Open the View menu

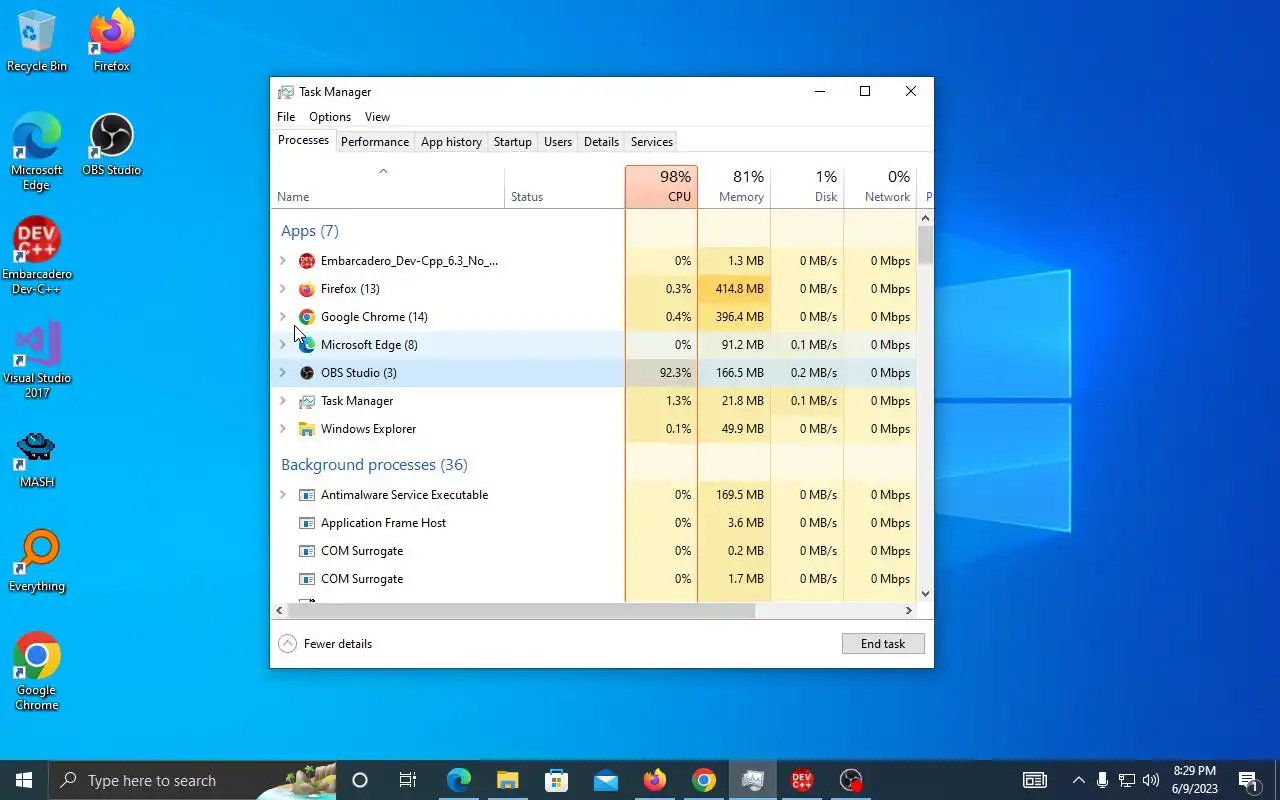[377, 117]
